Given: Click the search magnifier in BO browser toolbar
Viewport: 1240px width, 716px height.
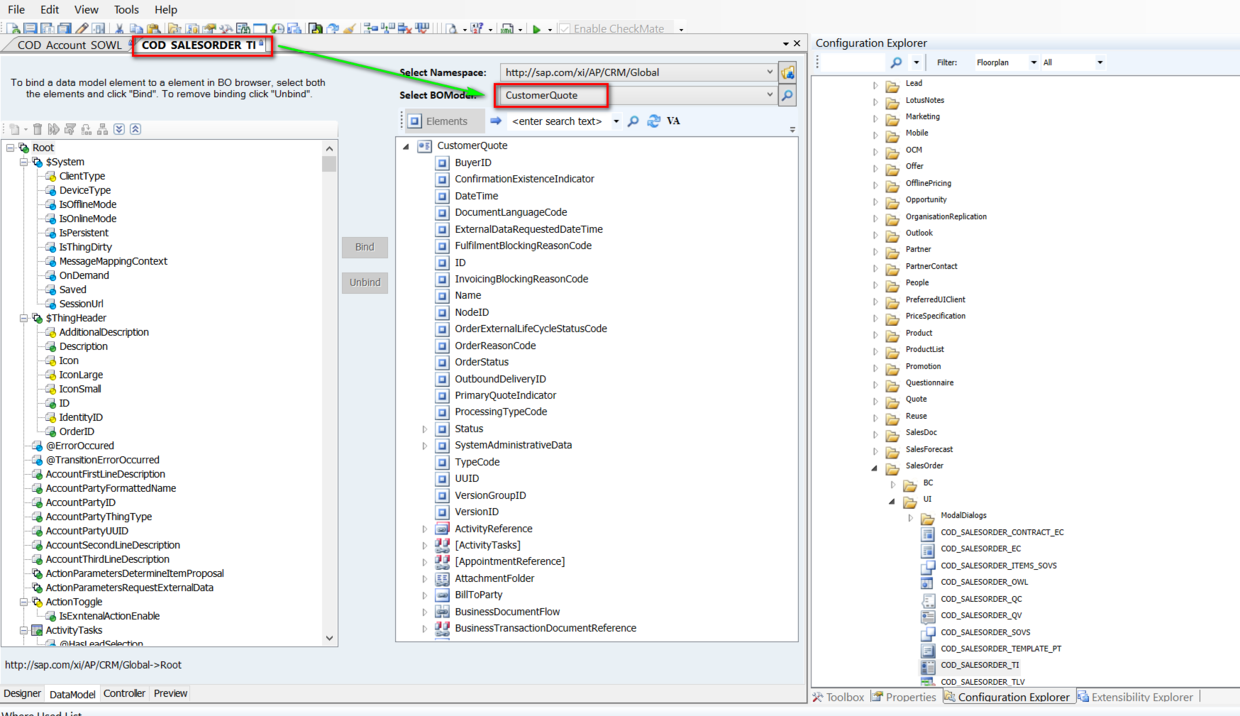Looking at the screenshot, I should (x=633, y=121).
